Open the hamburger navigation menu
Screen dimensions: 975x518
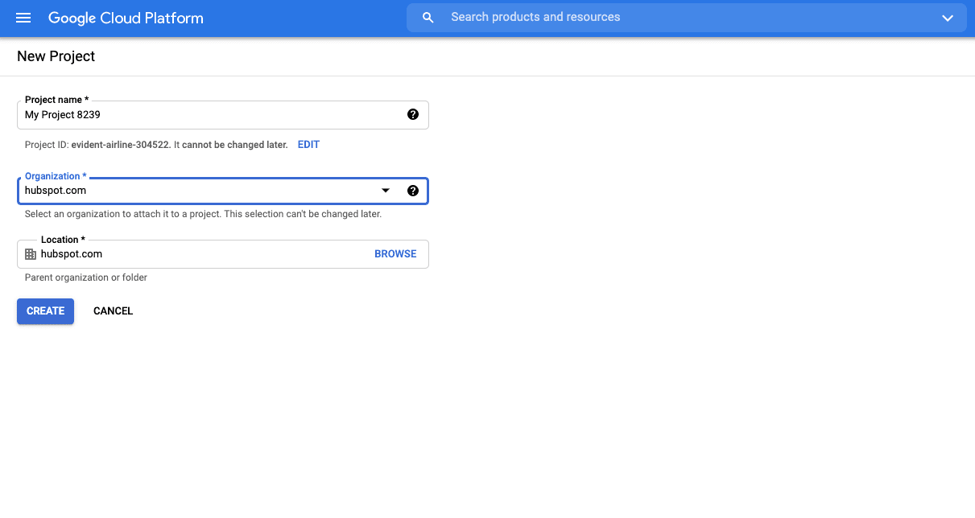click(23, 18)
